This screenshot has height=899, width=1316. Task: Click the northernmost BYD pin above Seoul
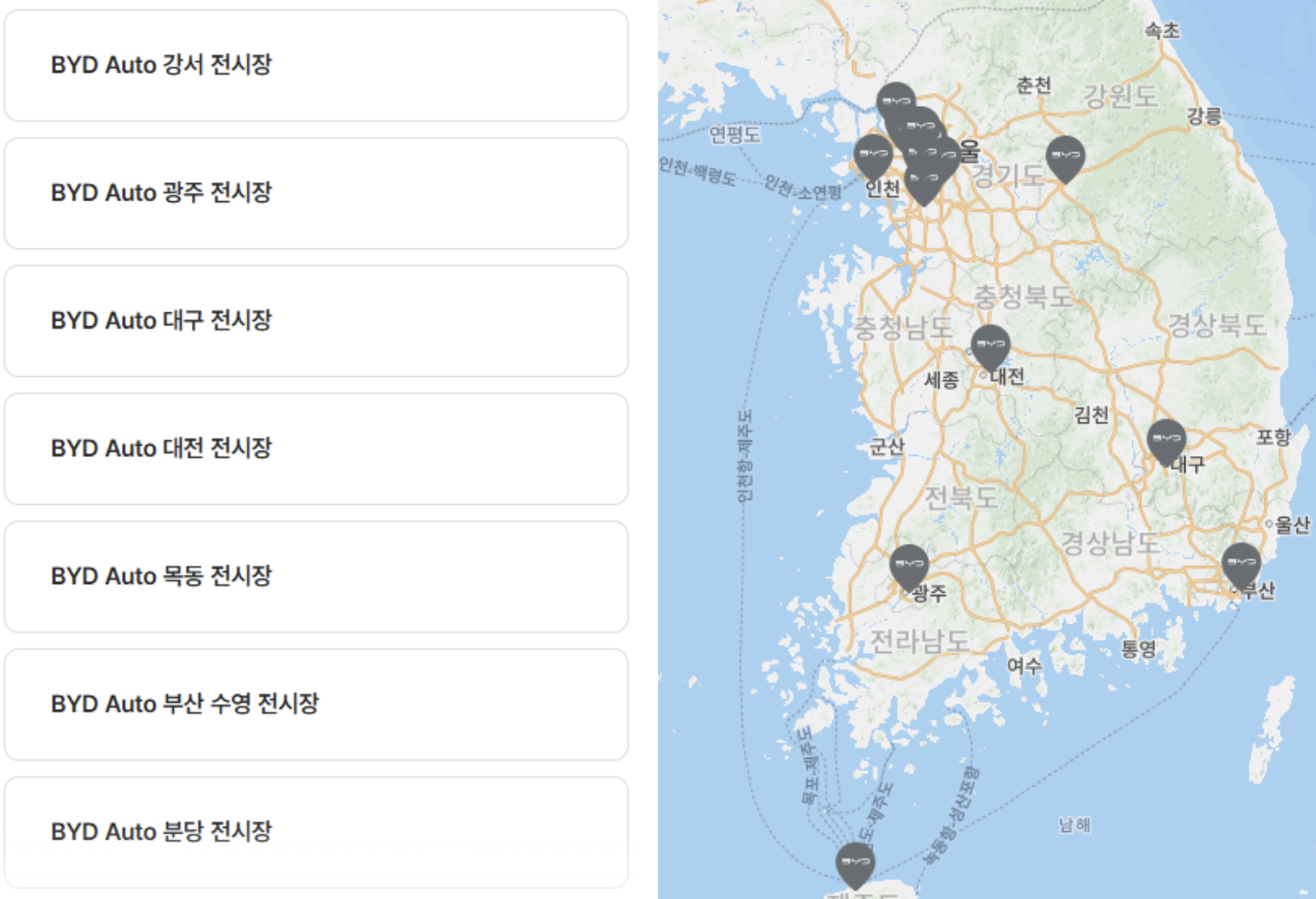pyautogui.click(x=895, y=101)
